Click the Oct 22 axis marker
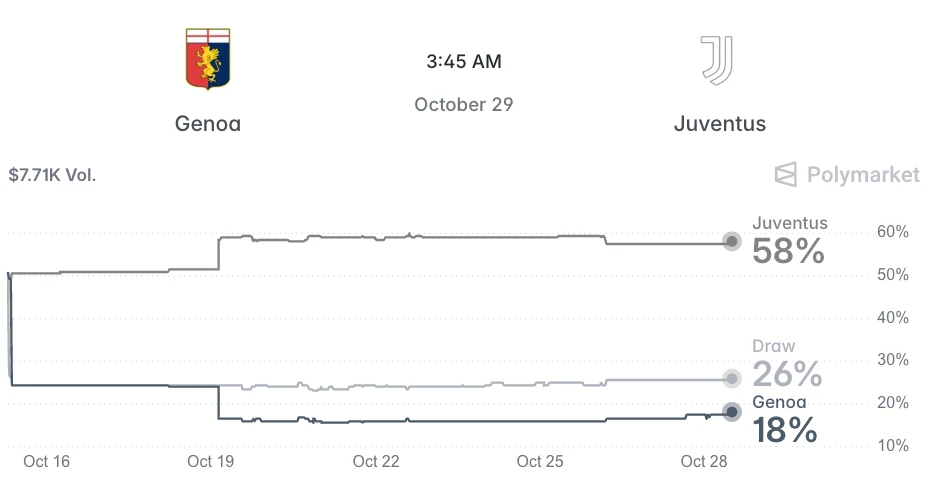This screenshot has width=932, height=498. click(376, 462)
